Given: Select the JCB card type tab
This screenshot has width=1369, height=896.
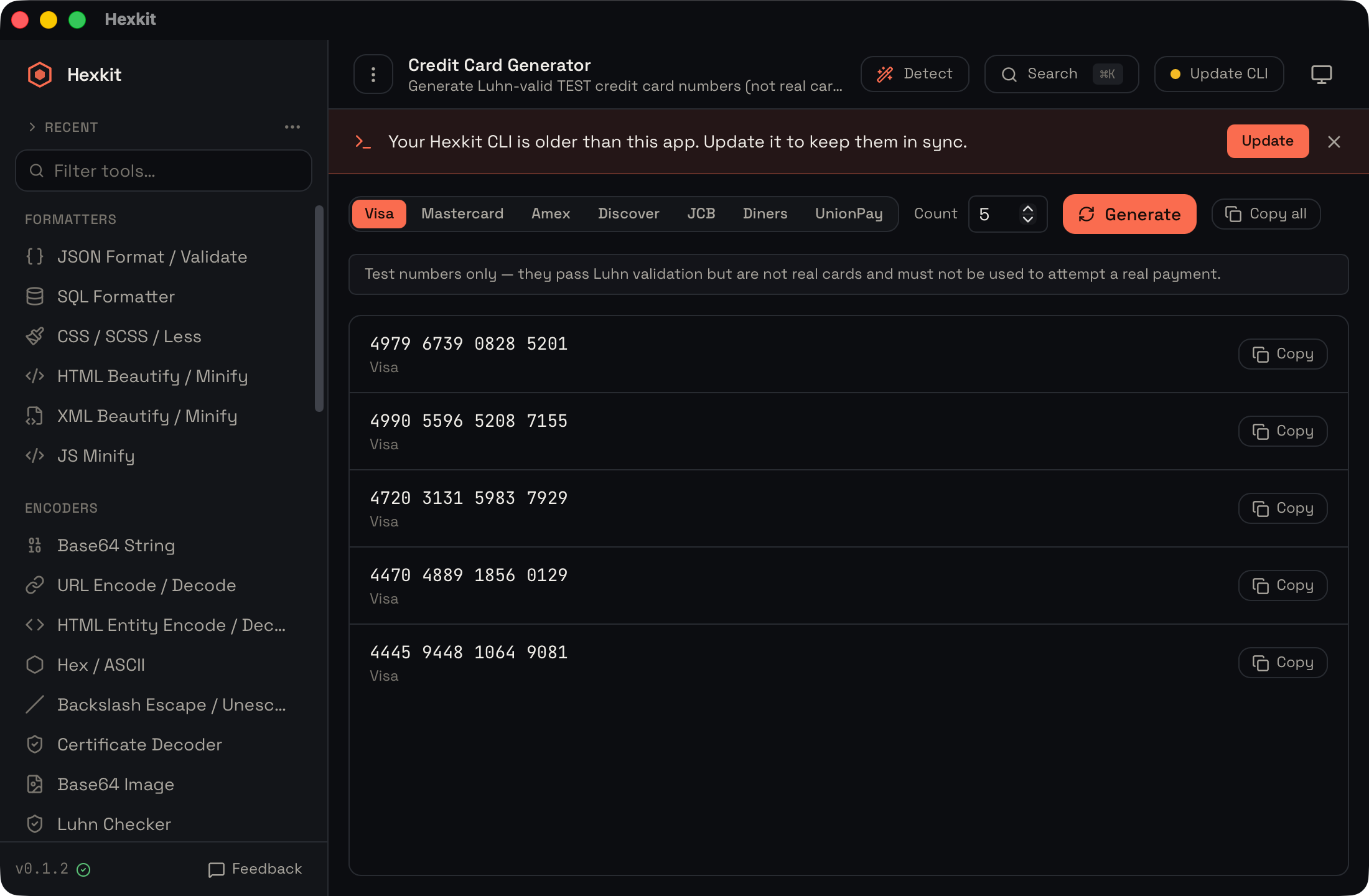Looking at the screenshot, I should [701, 214].
